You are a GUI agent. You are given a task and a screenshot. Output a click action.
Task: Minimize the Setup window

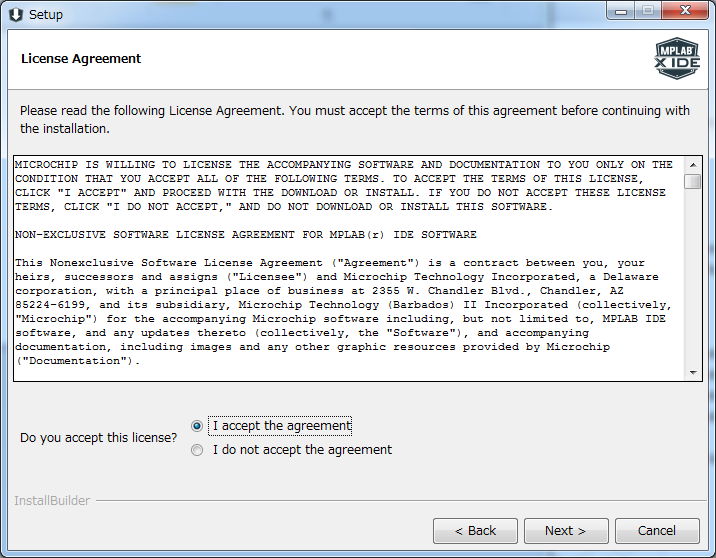[x=620, y=11]
